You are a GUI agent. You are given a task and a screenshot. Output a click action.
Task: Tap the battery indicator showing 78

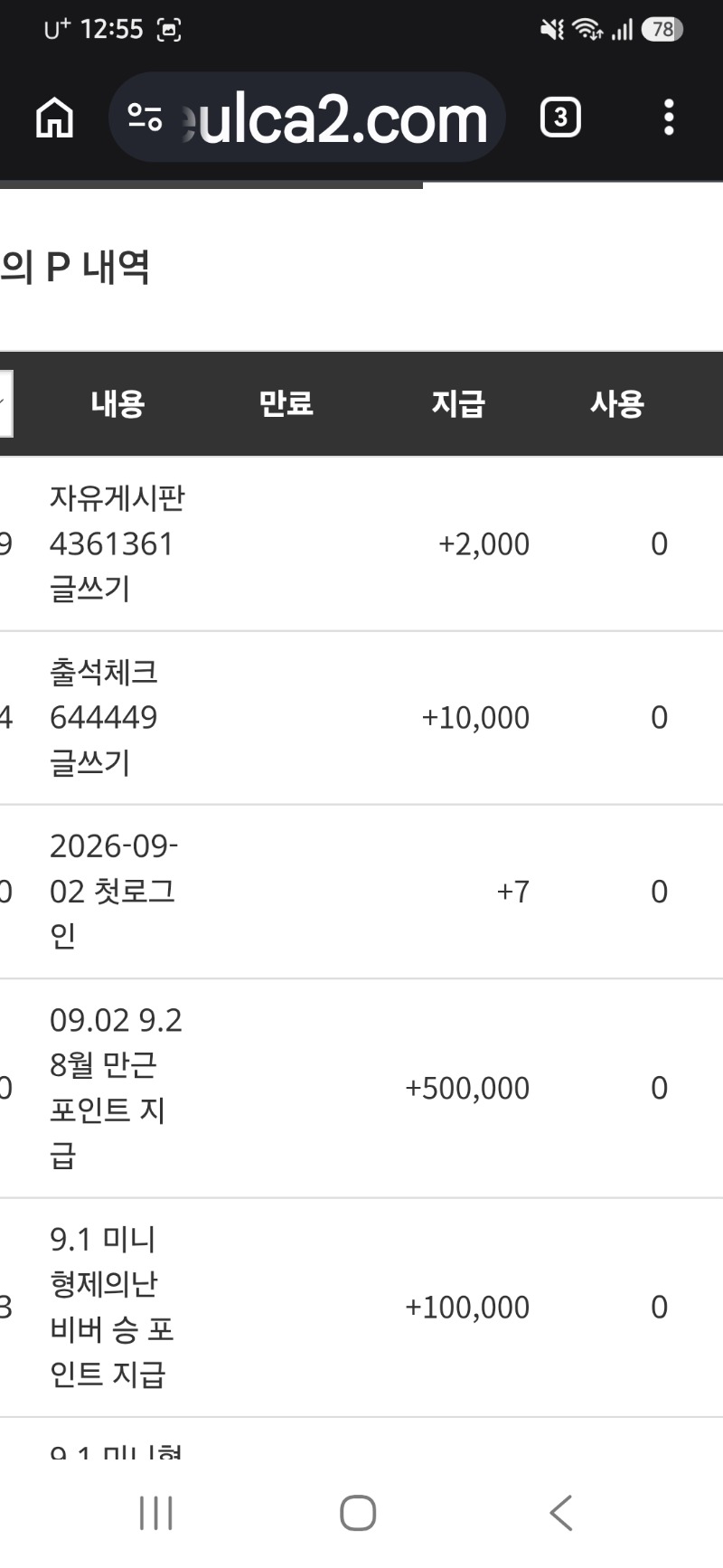[x=662, y=30]
